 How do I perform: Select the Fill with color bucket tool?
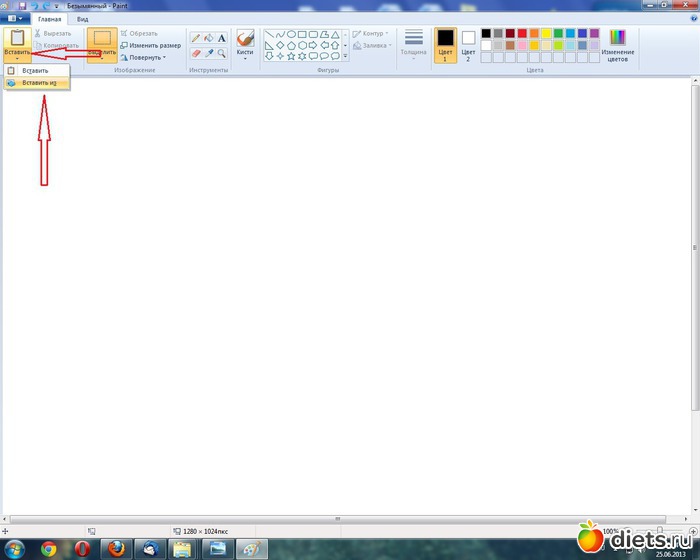[x=209, y=38]
